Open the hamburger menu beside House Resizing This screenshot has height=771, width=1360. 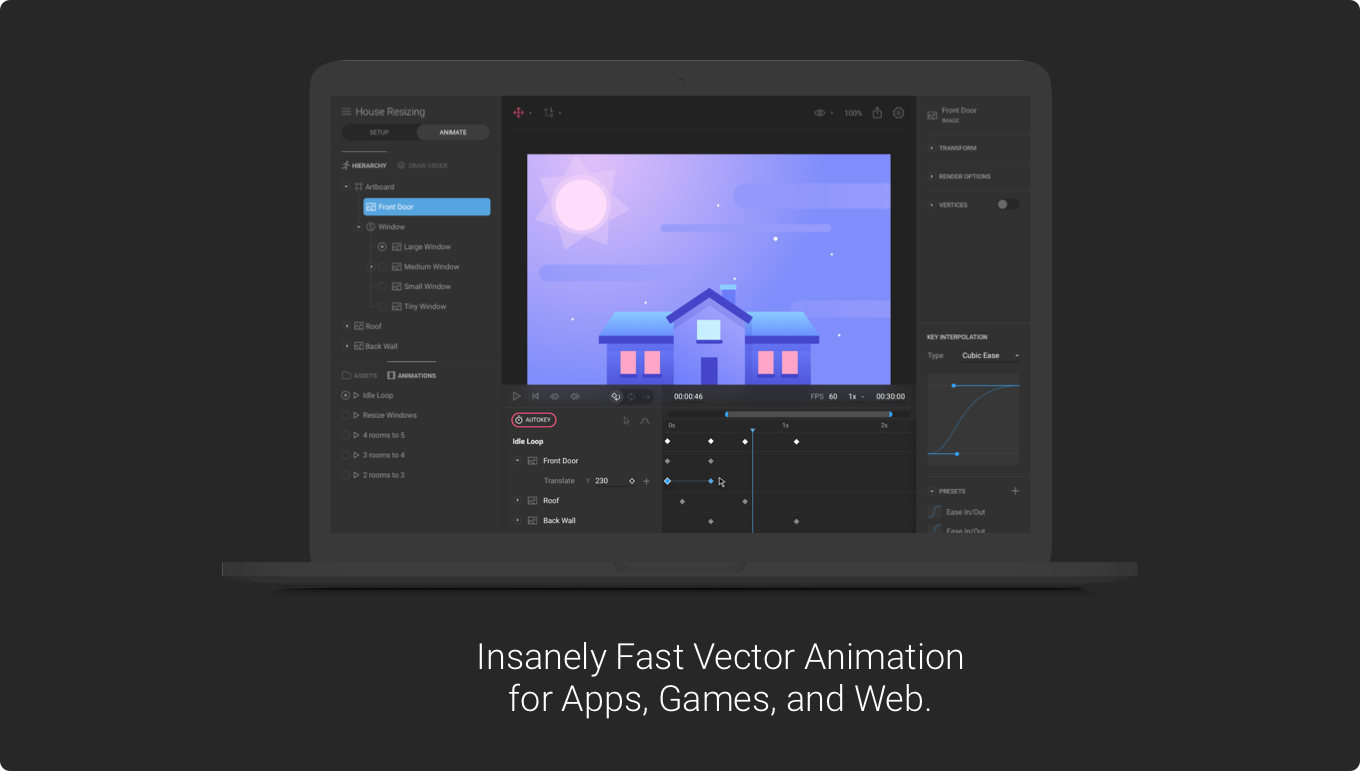tap(346, 112)
